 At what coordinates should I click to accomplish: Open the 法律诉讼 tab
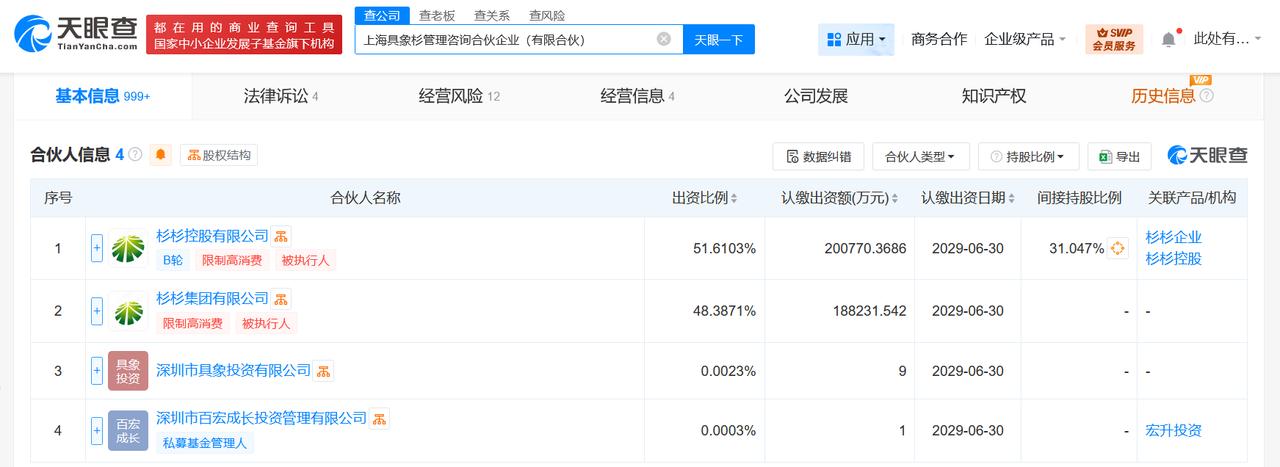click(281, 97)
